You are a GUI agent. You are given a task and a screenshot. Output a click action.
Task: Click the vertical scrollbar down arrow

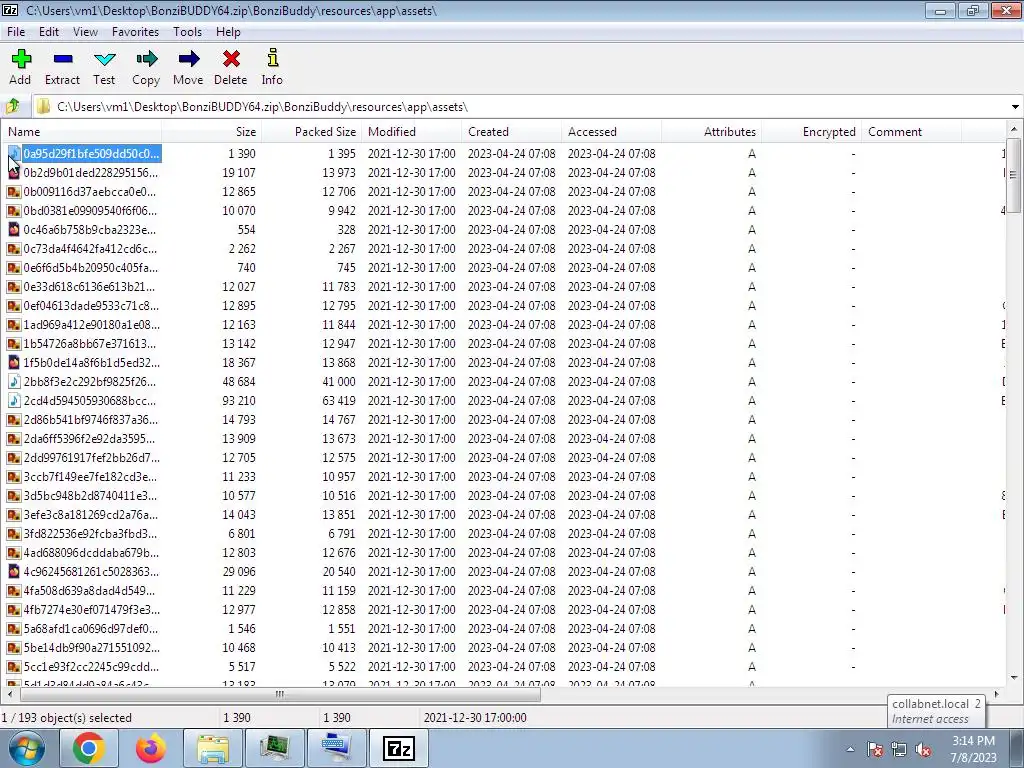[x=1014, y=678]
